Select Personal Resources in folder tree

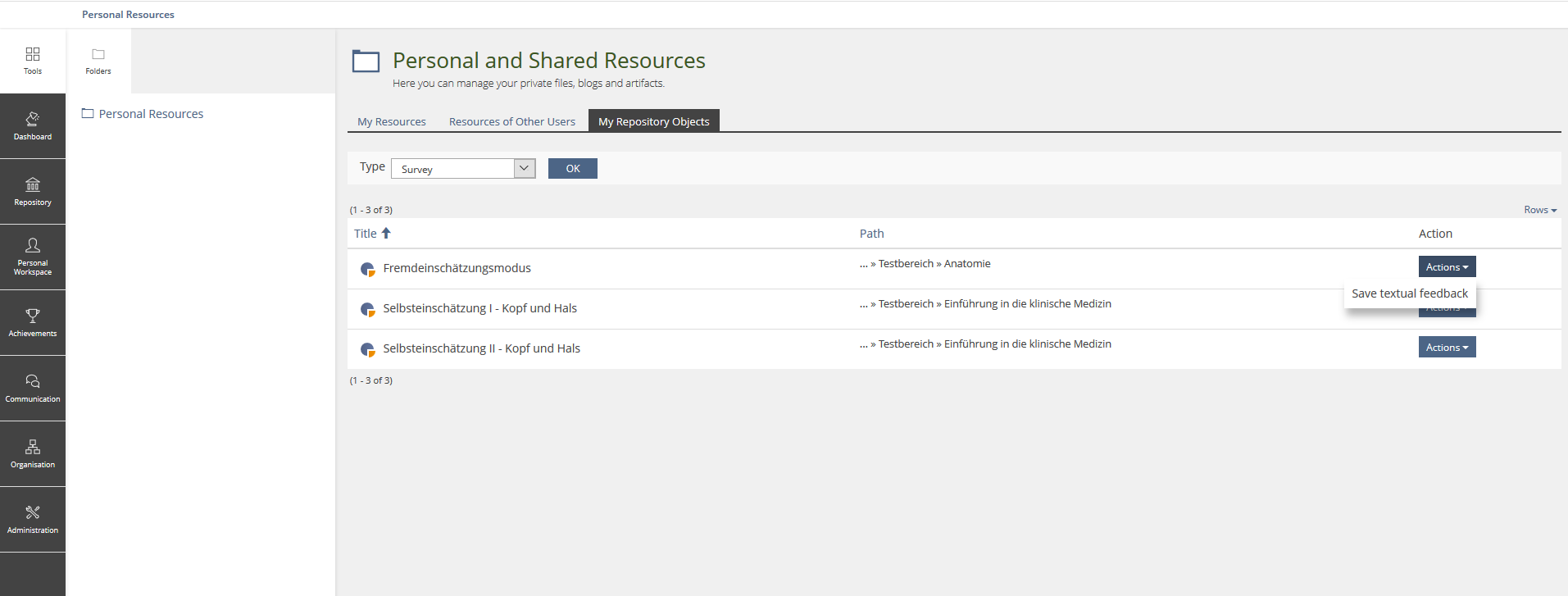151,114
